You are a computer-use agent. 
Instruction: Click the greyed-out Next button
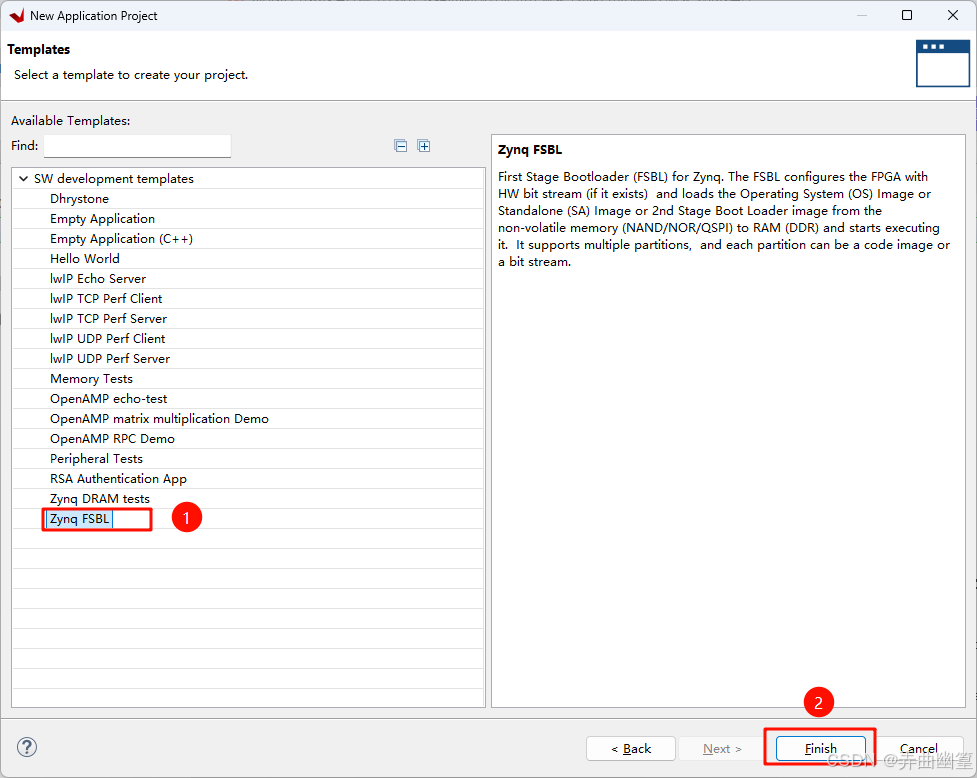pos(722,748)
